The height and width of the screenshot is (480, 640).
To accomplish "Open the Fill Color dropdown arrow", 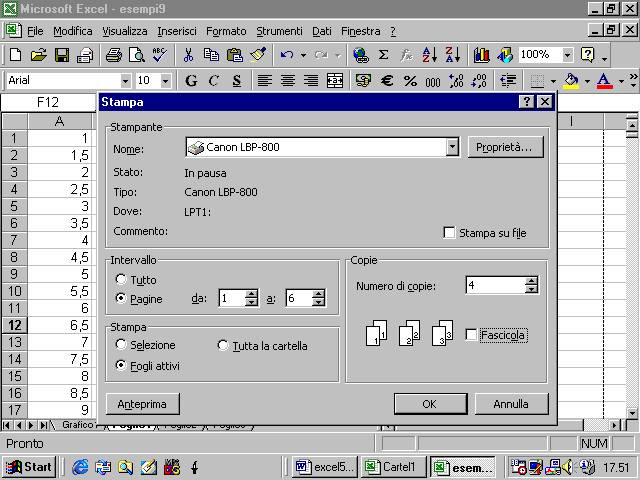I will click(x=587, y=81).
